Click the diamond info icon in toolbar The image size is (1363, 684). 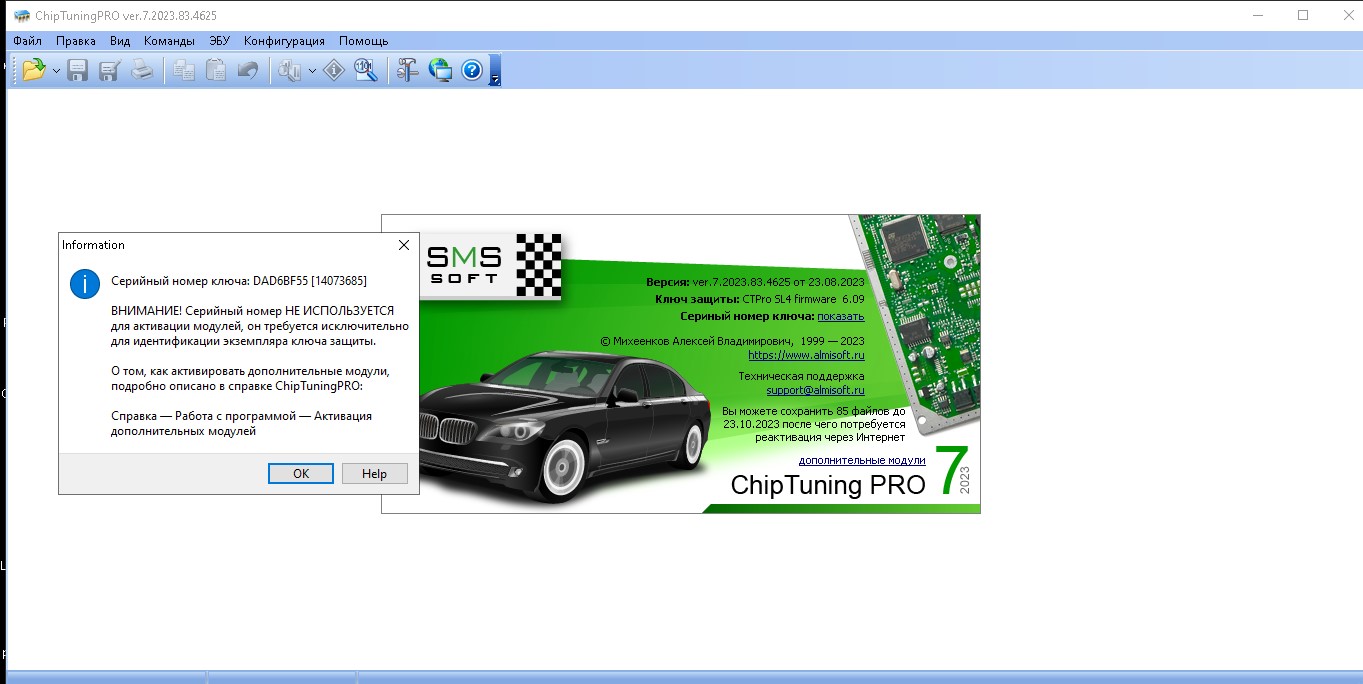334,70
